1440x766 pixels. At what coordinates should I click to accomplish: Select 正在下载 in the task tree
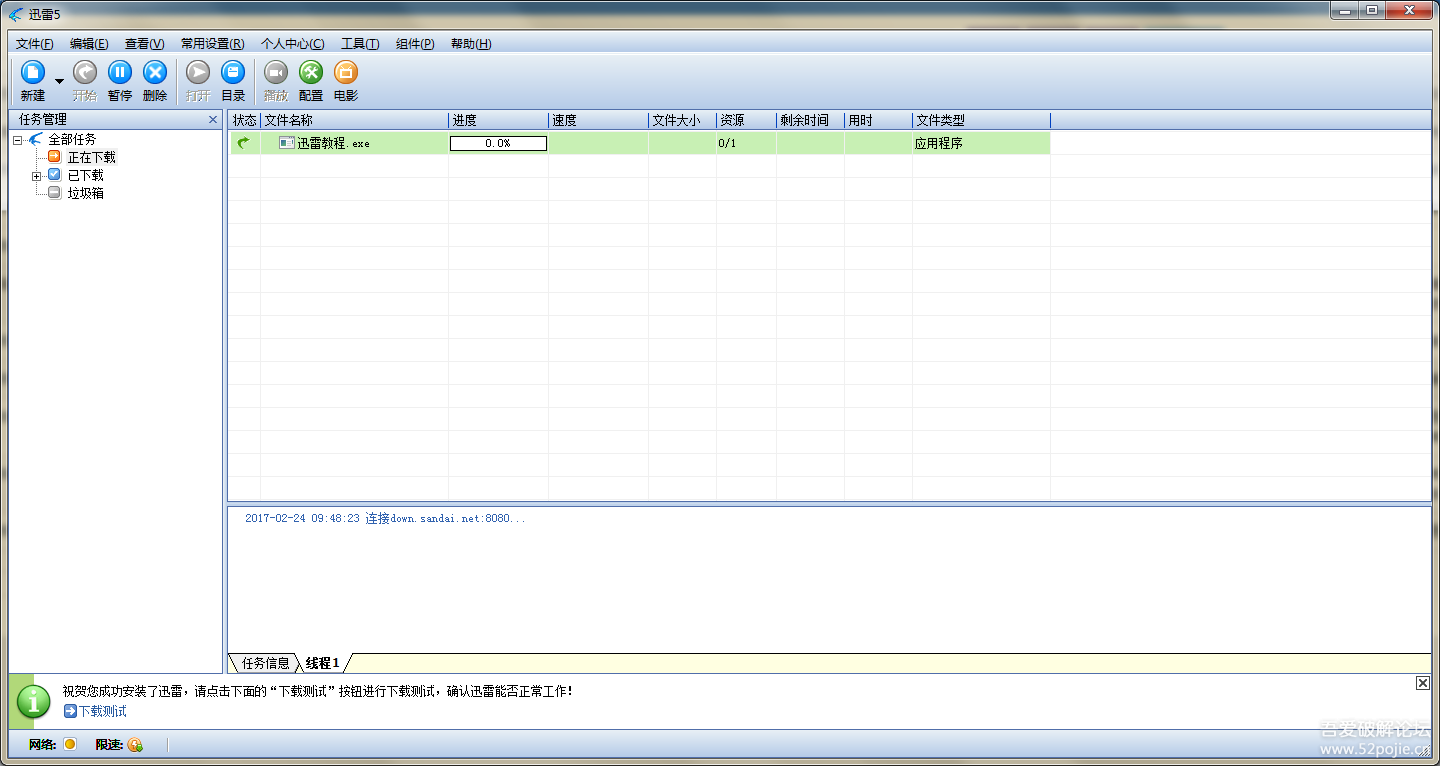pyautogui.click(x=91, y=158)
